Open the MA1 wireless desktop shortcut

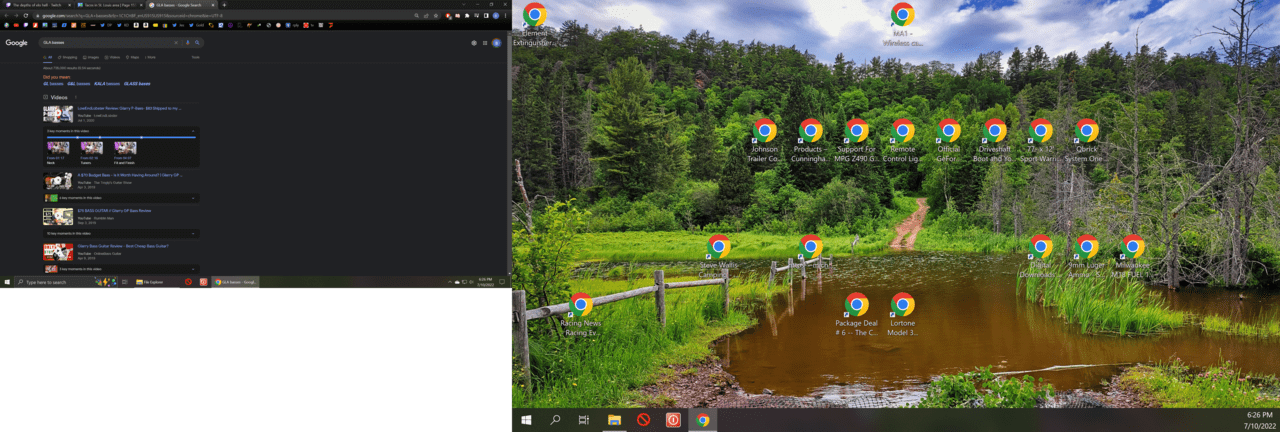point(903,24)
